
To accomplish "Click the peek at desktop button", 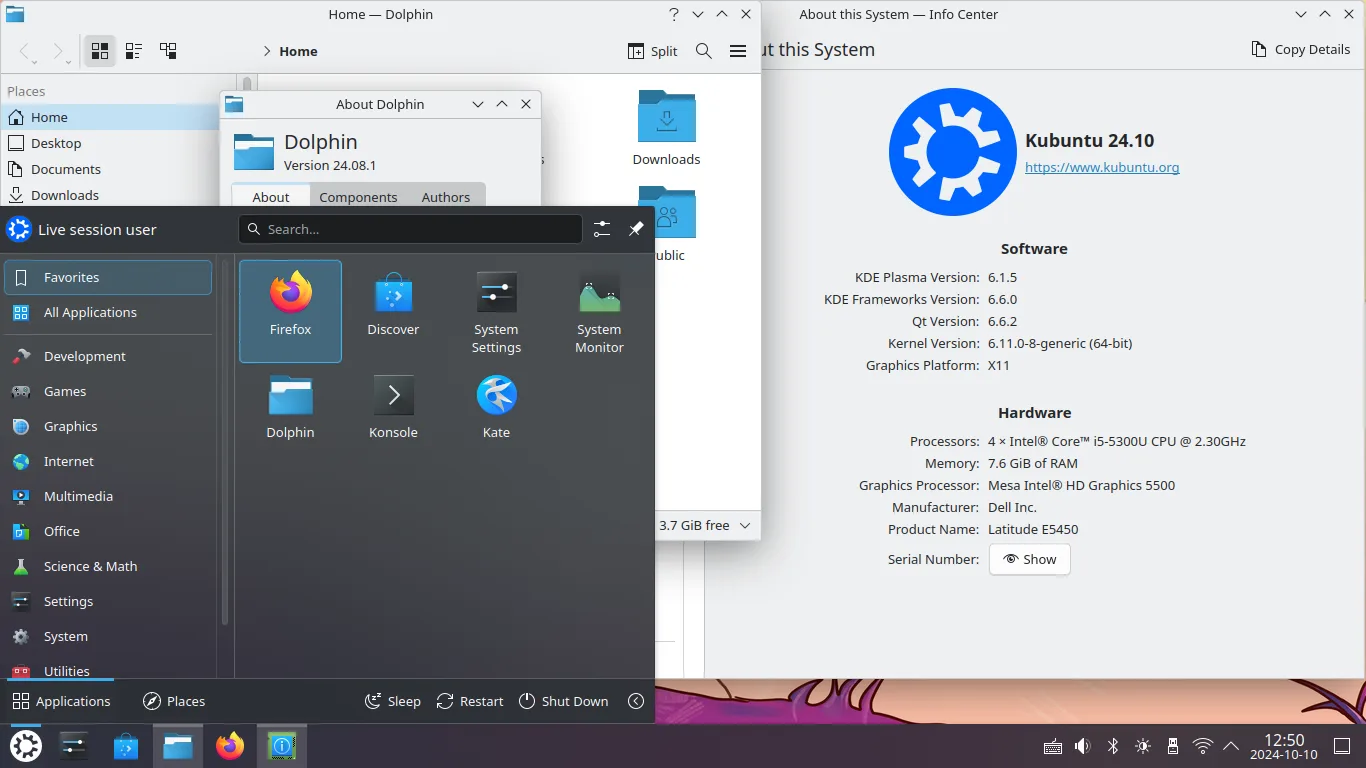I will 1342,746.
